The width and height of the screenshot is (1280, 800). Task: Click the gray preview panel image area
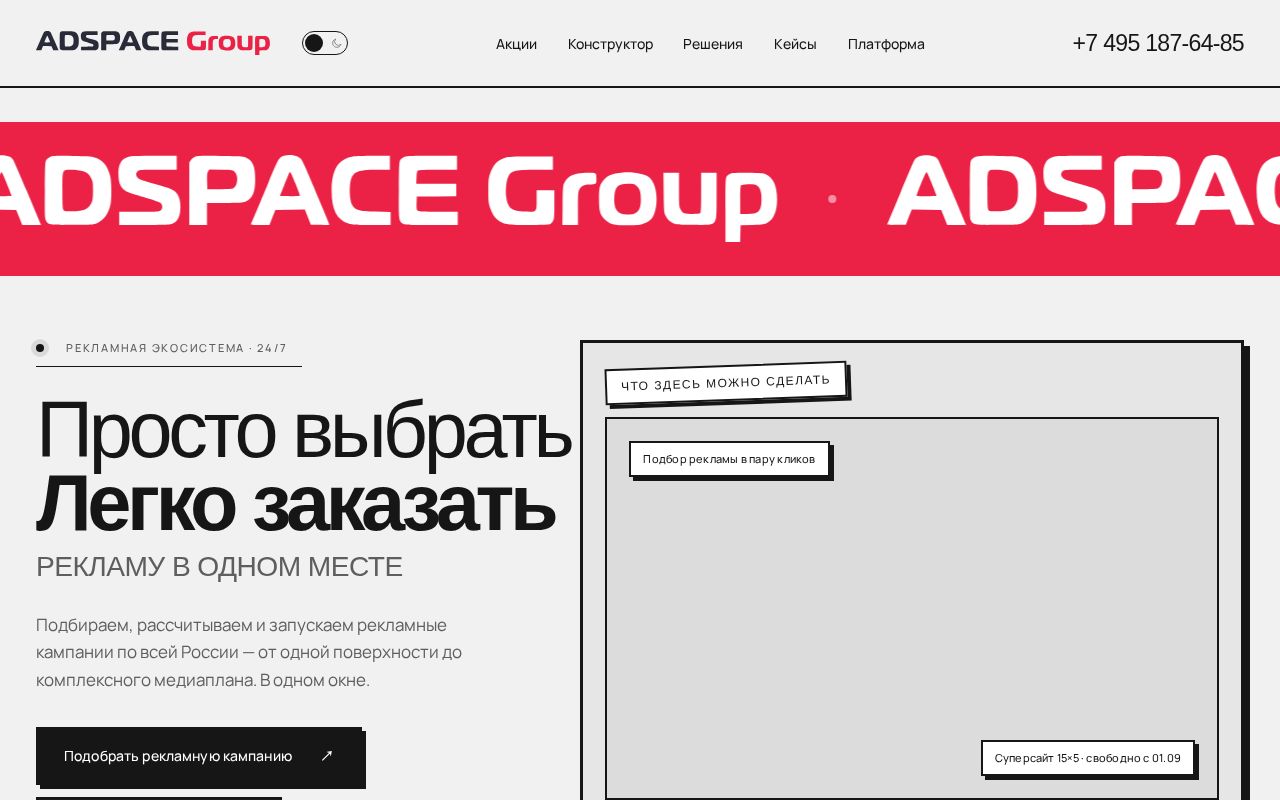pyautogui.click(x=912, y=610)
